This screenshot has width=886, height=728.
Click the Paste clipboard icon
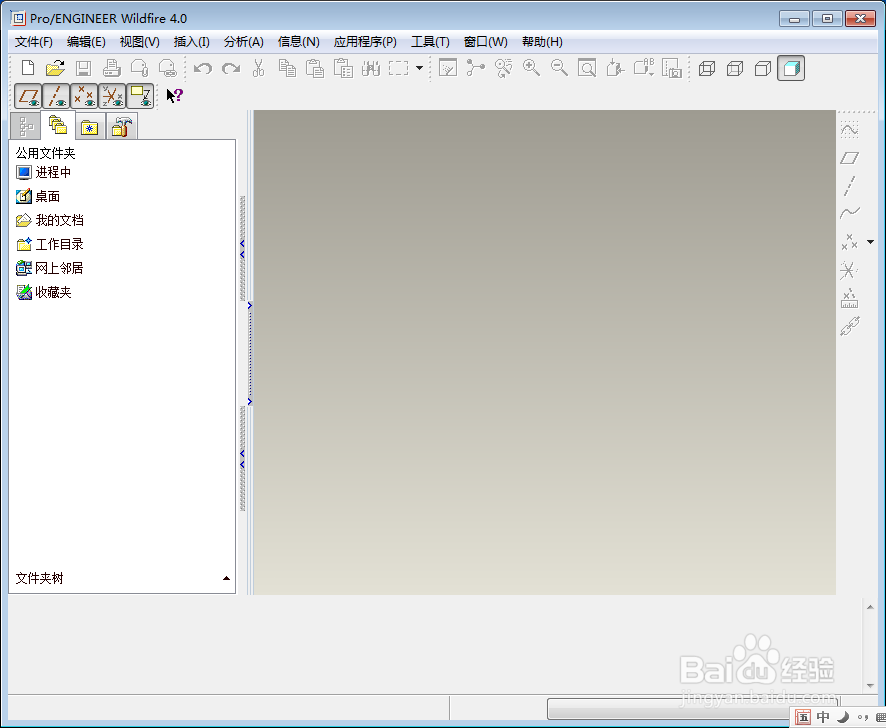pyautogui.click(x=315, y=68)
